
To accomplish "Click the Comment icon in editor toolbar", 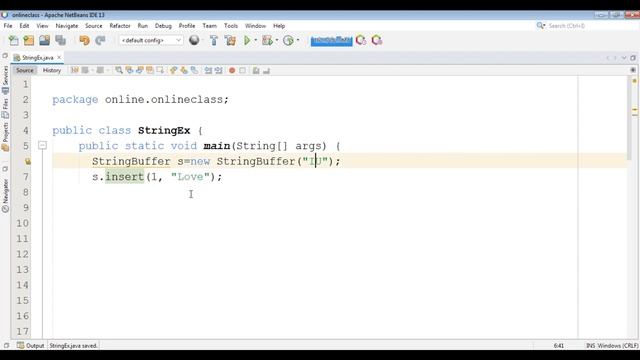I will pos(256,71).
